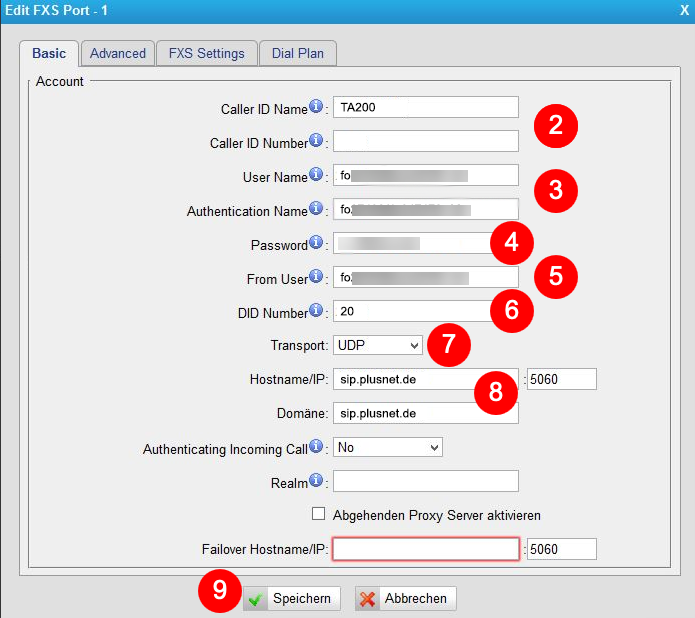
Task: Click the info icon beside Caller ID Number
Action: click(x=316, y=140)
